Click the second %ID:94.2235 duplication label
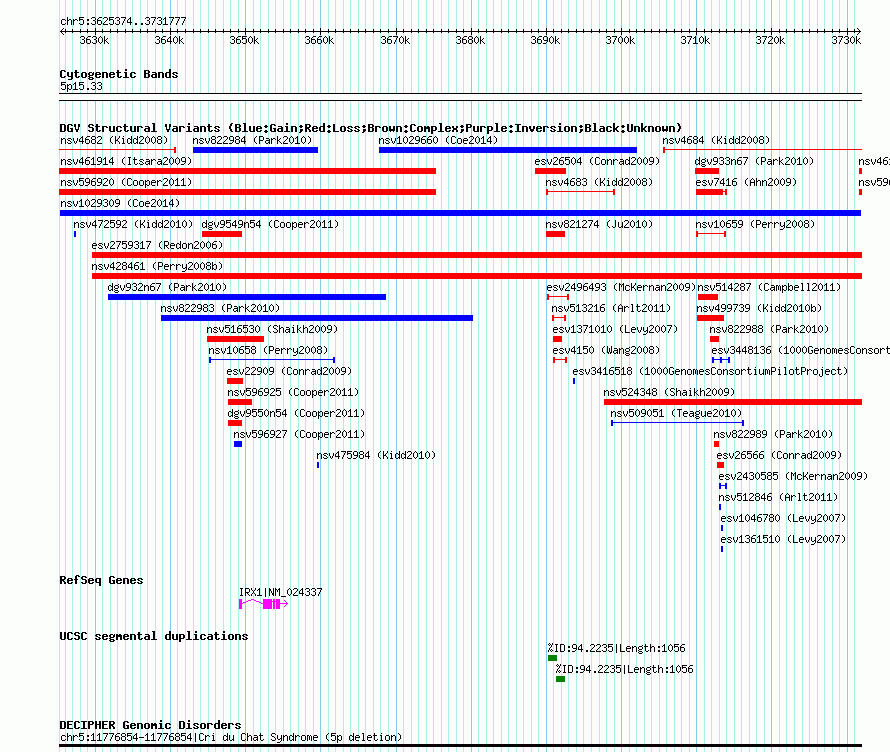Screen dimensions: 890x752 point(624,669)
